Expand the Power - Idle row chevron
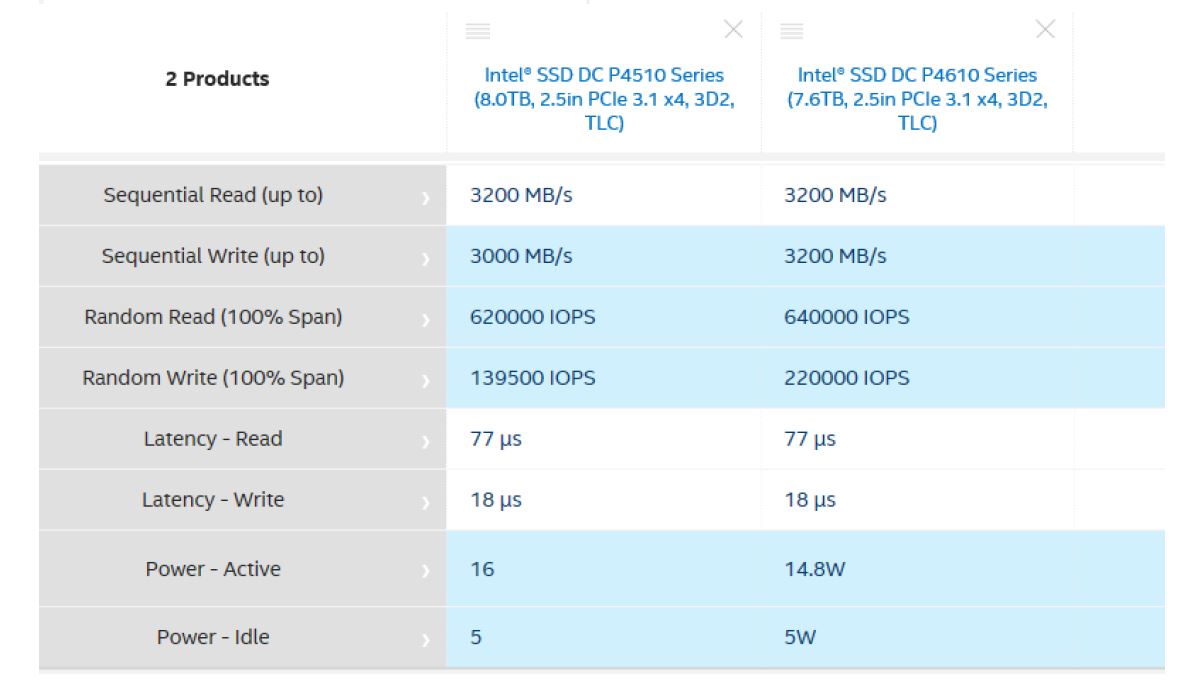The height and width of the screenshot is (681, 1202). [x=426, y=639]
